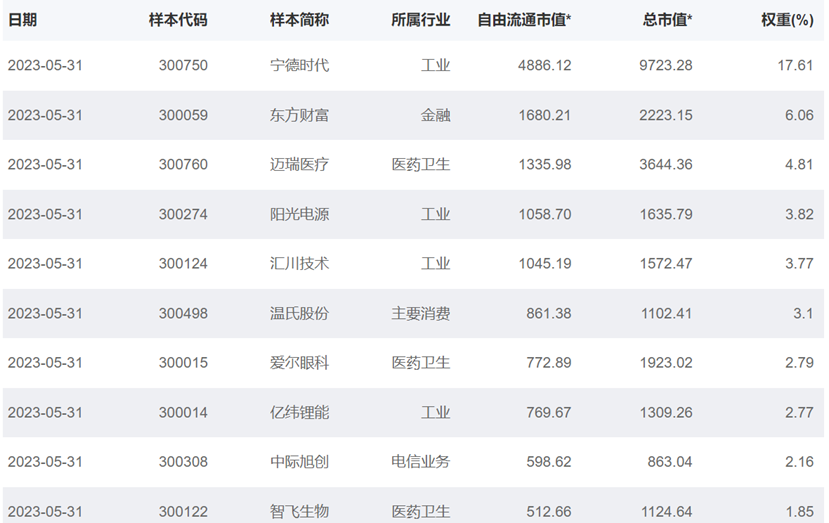Click the 电信业务 industry cell
This screenshot has height=523, width=829.
click(x=420, y=462)
